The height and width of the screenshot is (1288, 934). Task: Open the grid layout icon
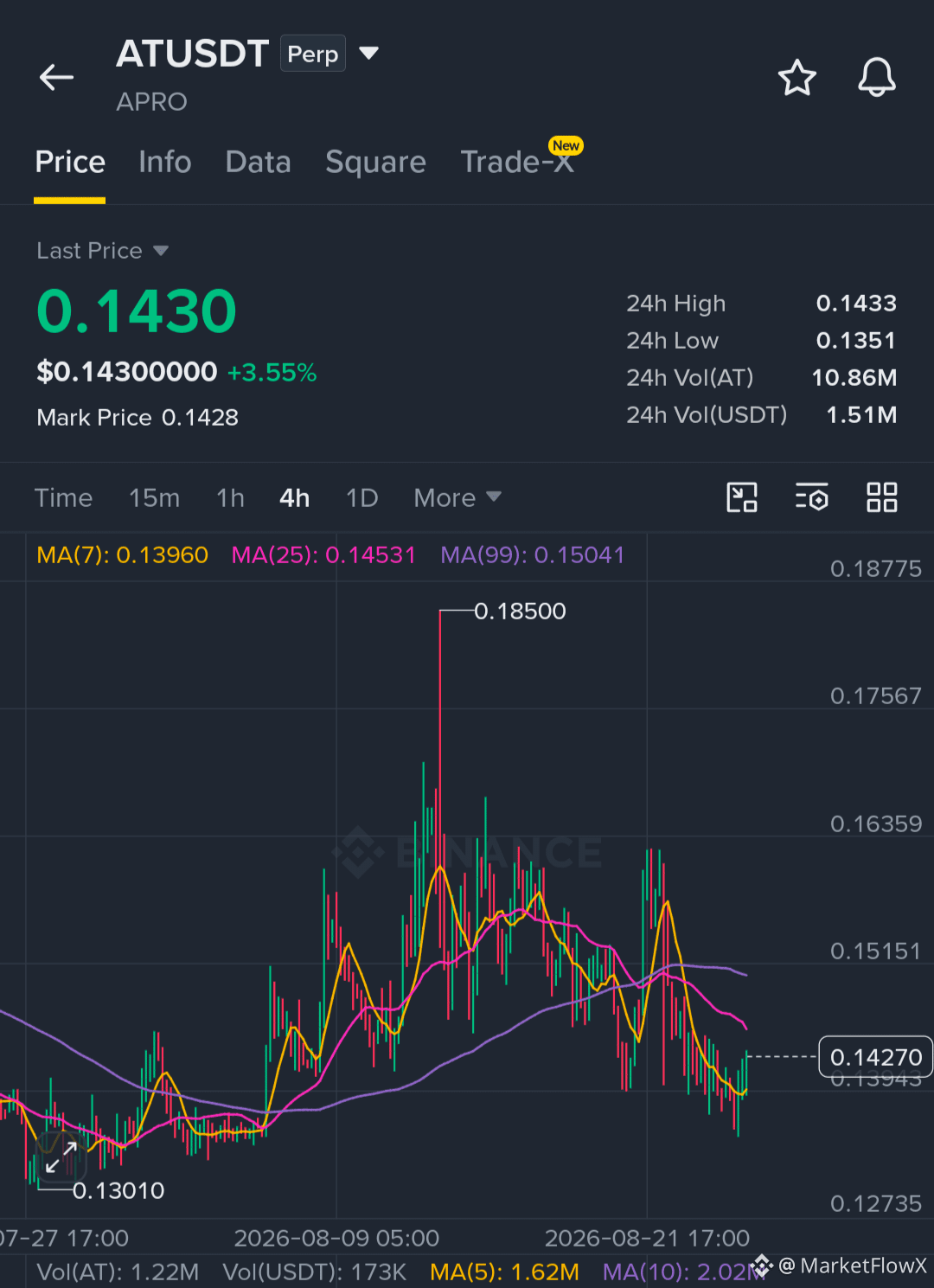pyautogui.click(x=881, y=497)
